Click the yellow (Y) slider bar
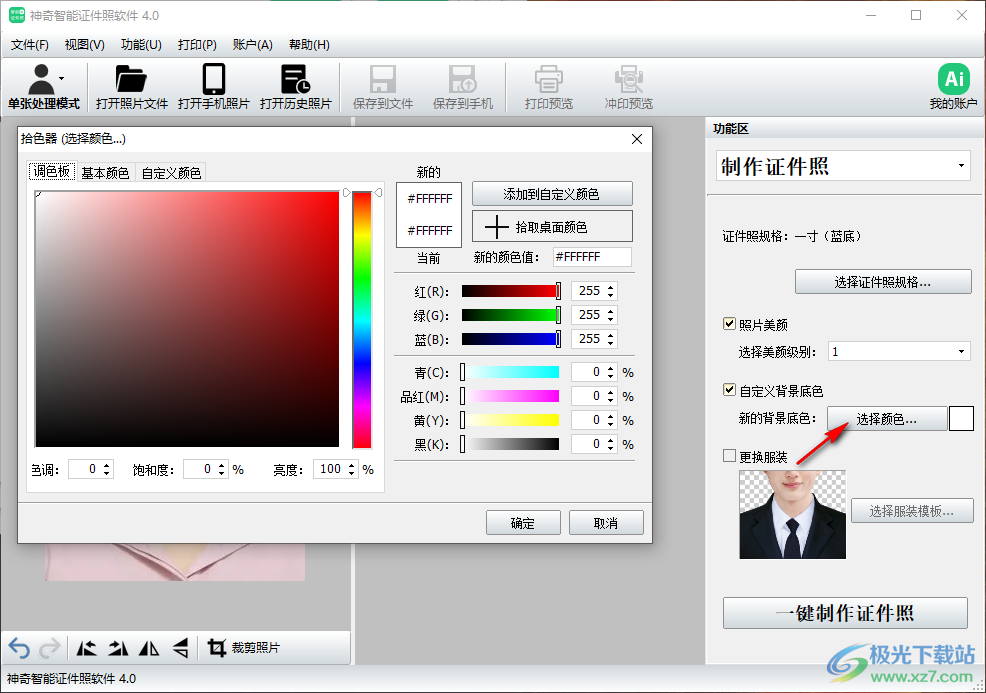The height and width of the screenshot is (693, 986). (510, 420)
